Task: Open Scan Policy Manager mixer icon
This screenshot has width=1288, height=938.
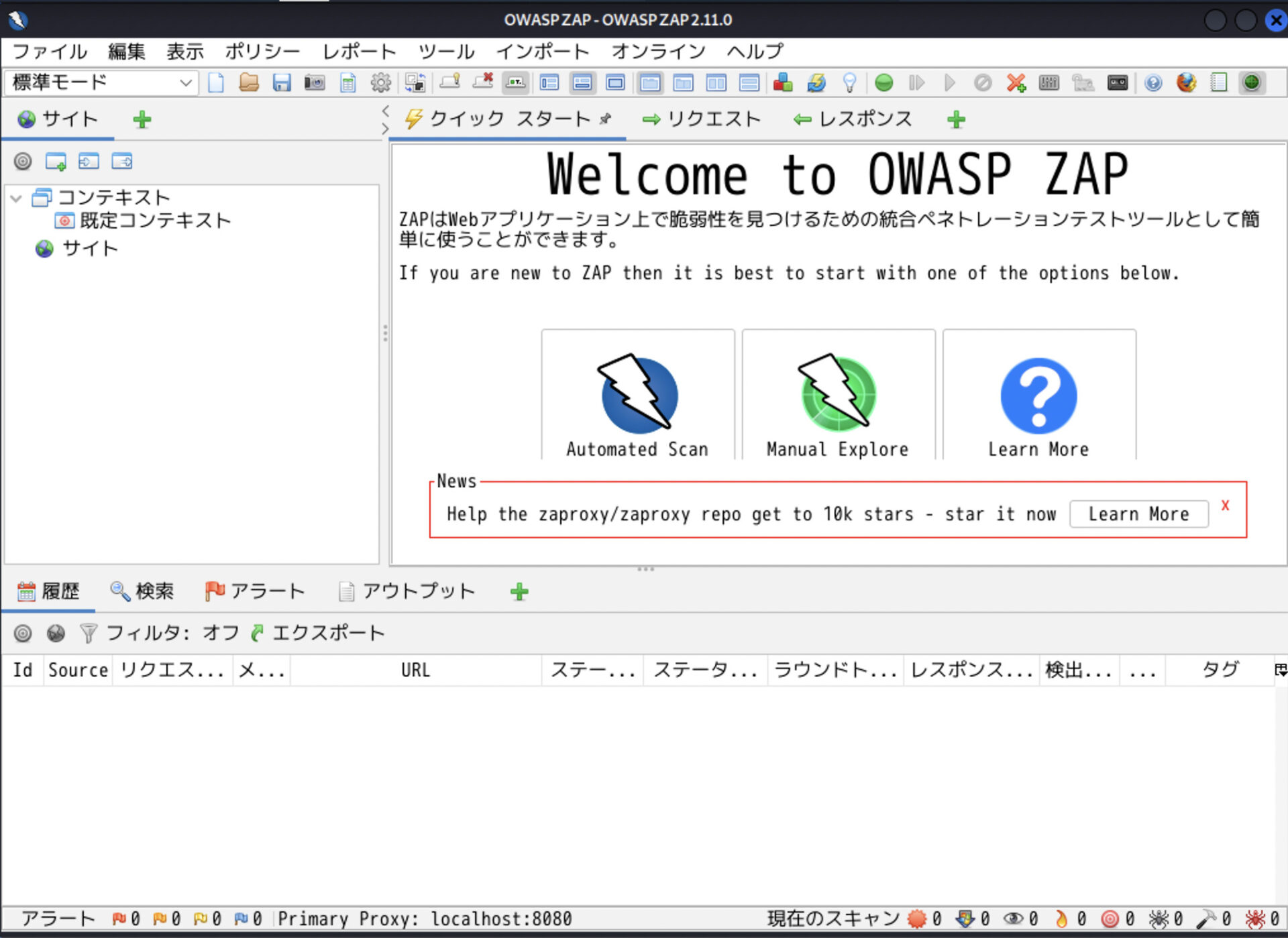Action: click(x=1049, y=82)
